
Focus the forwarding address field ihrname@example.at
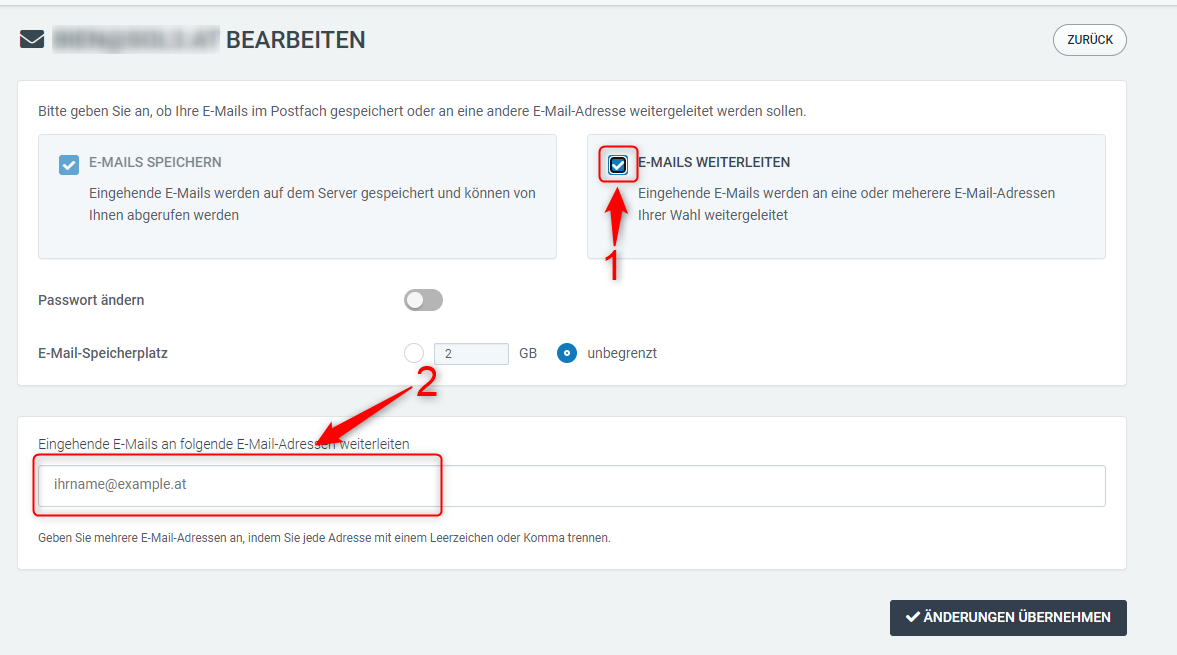click(x=571, y=485)
